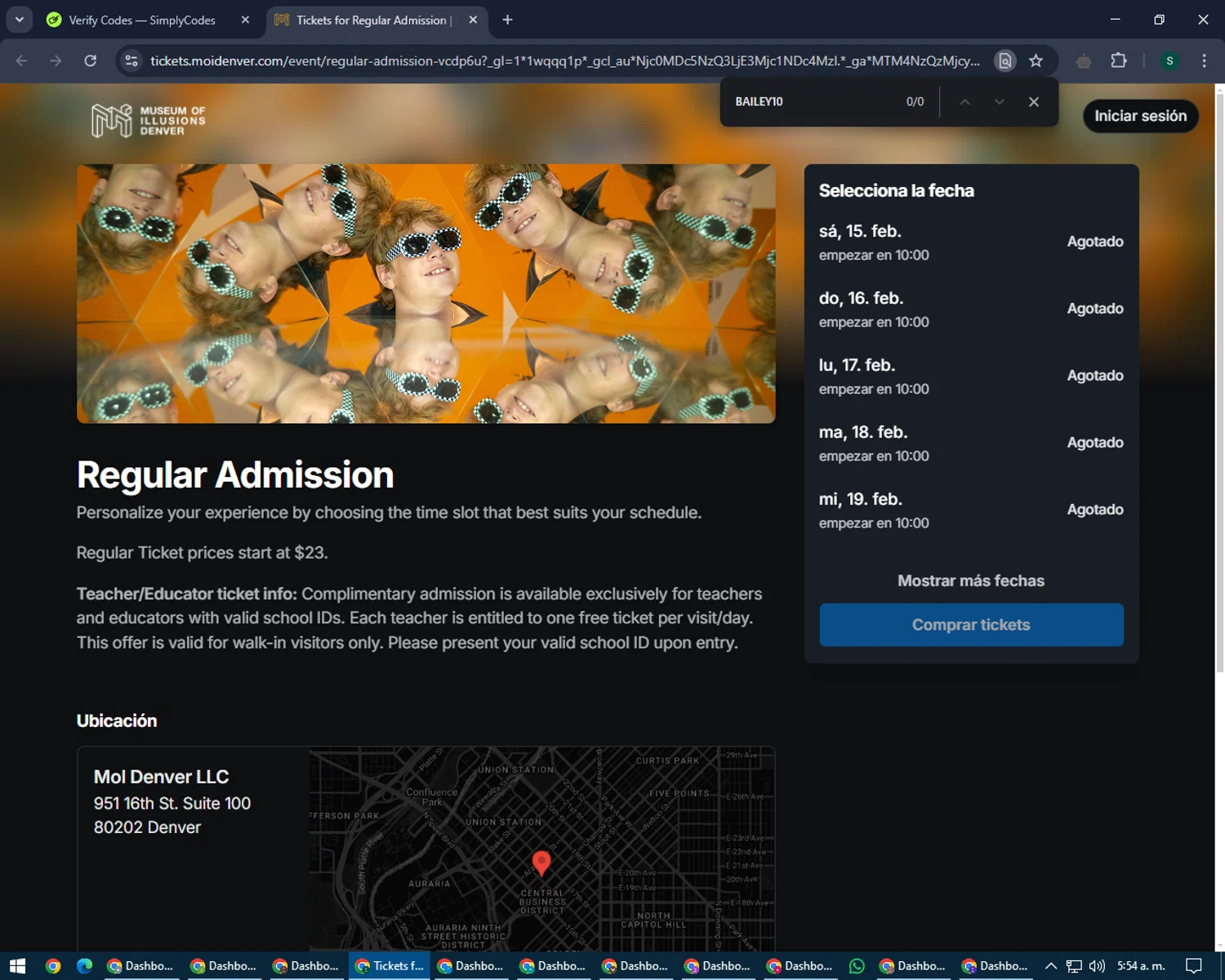The height and width of the screenshot is (980, 1225).
Task: Jump to next find result arrow
Action: tap(999, 101)
